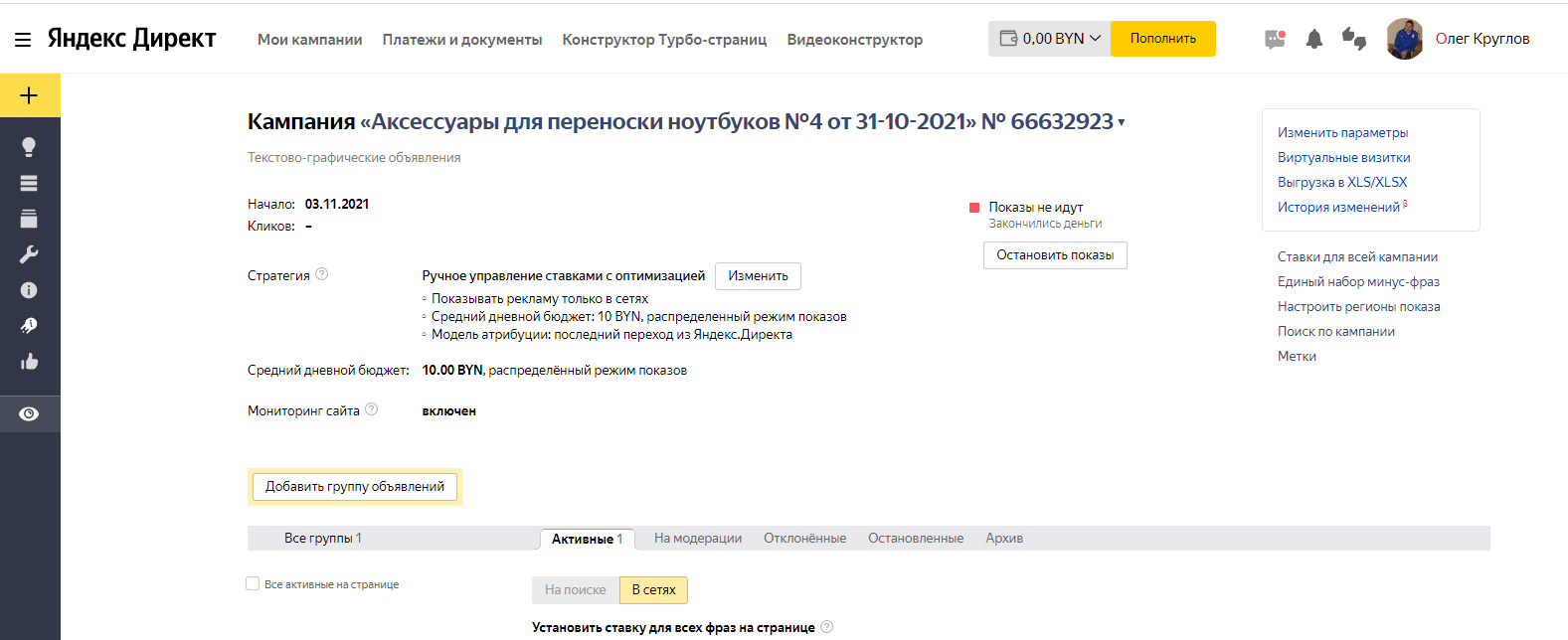Open the wrench tools icon in sidebar
Image resolution: width=1568 pixels, height=640 pixels.
29,254
